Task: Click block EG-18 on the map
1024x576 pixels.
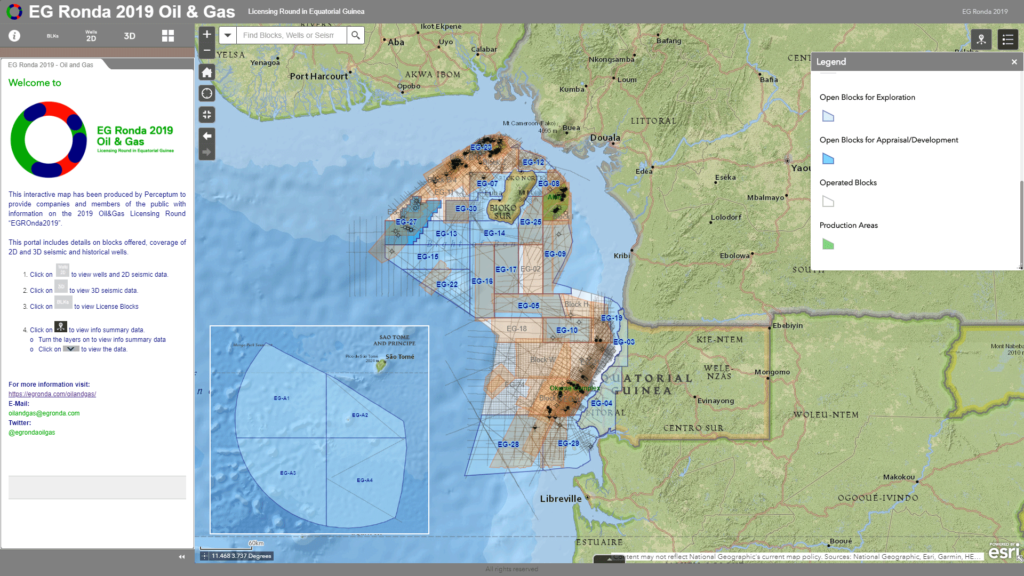Action: coord(517,328)
